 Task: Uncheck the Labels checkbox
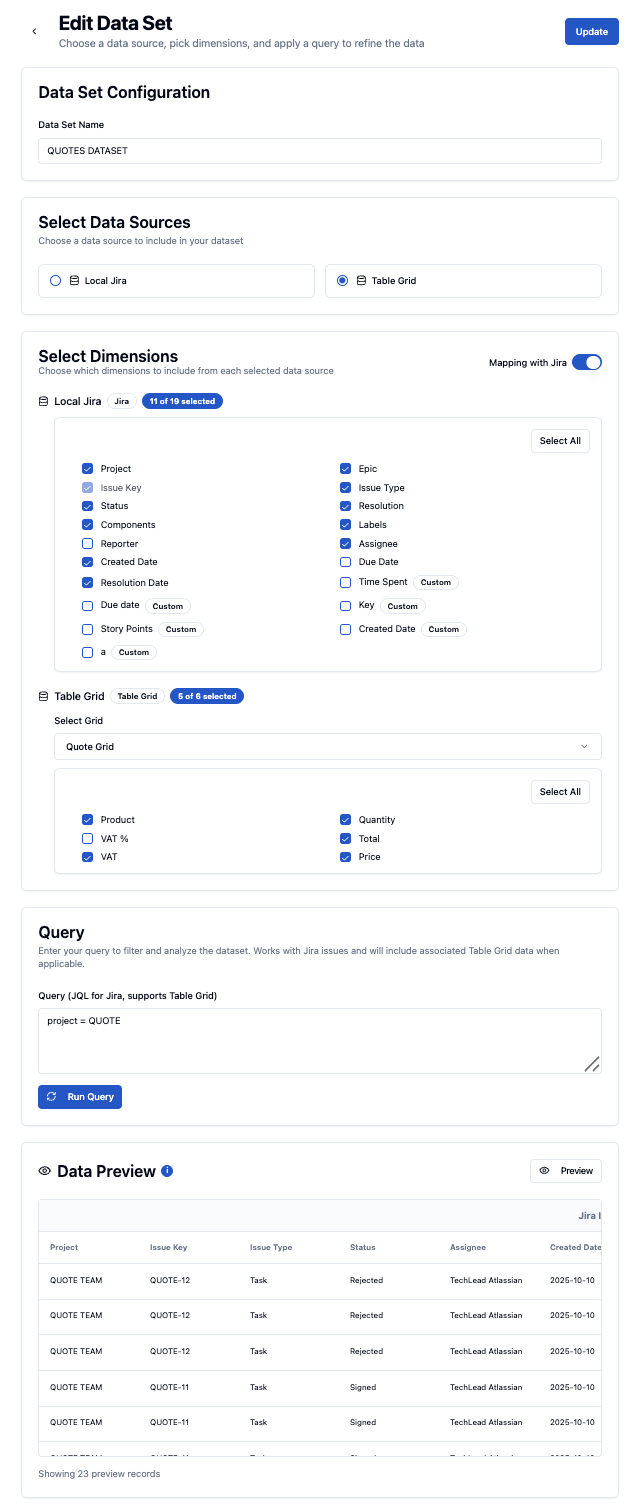pyautogui.click(x=346, y=525)
